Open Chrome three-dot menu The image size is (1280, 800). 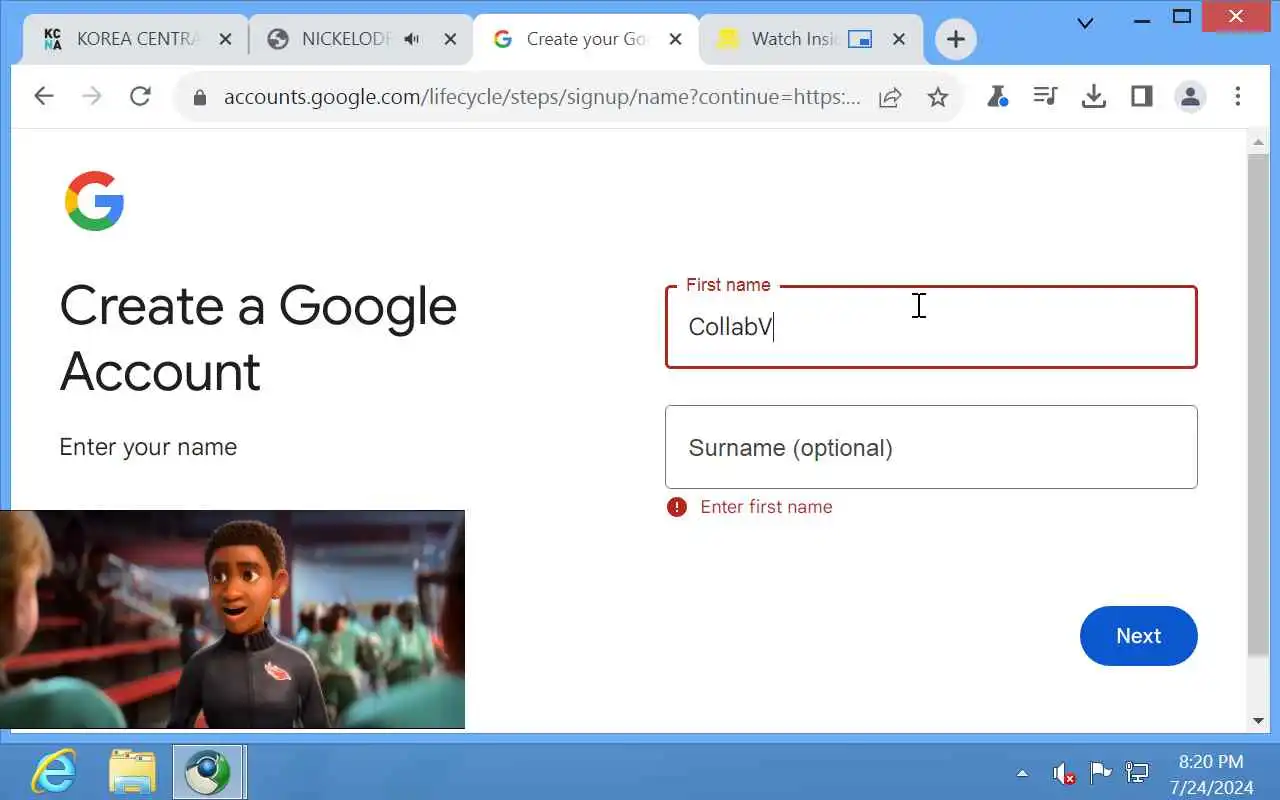pyautogui.click(x=1238, y=96)
